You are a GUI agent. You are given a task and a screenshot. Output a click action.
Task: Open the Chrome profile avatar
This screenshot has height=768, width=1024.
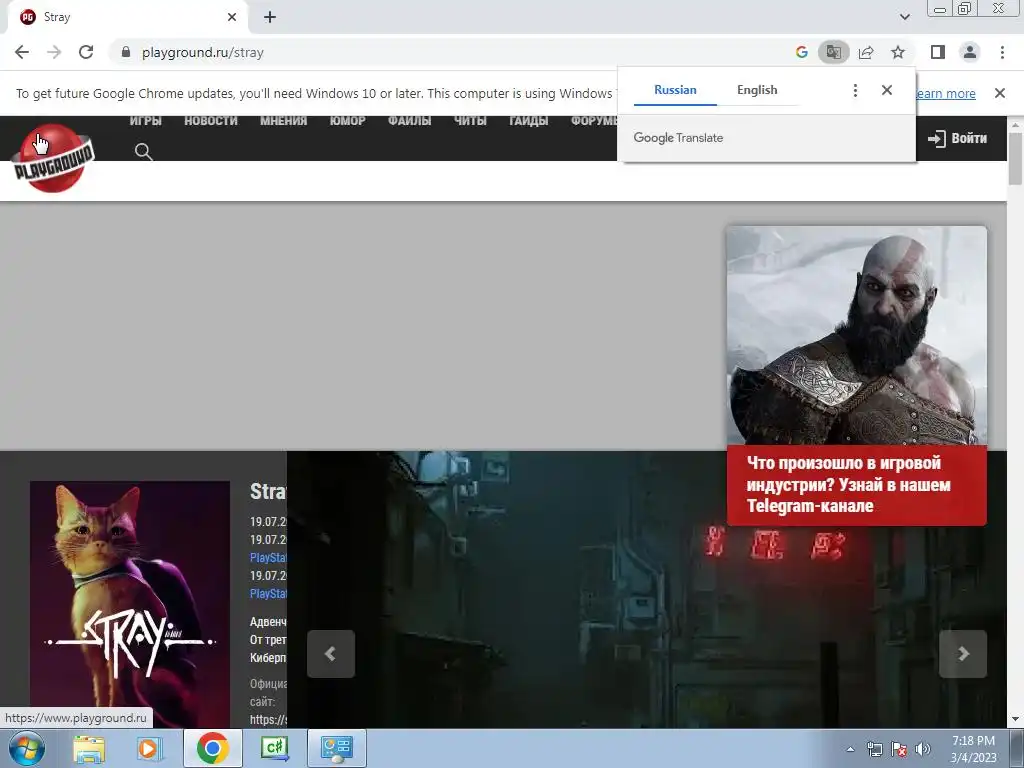(x=970, y=52)
